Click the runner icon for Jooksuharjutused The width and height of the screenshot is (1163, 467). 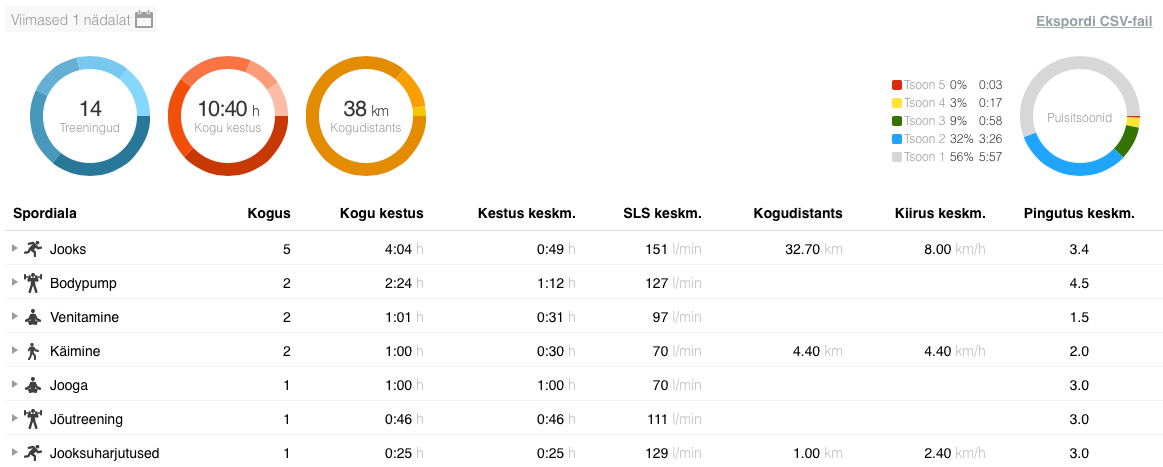click(x=33, y=453)
